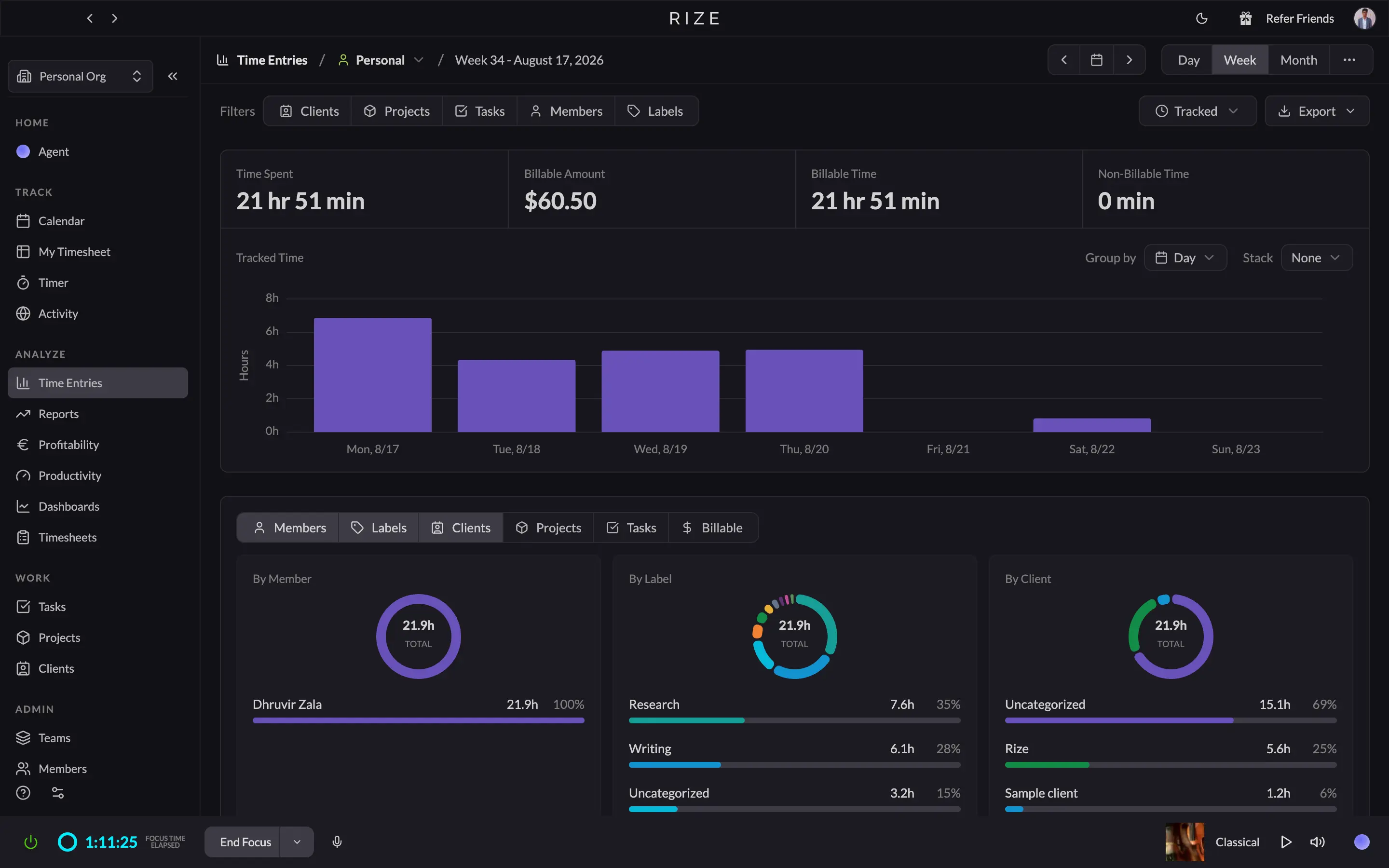
Task: Open sidebar settings sliders icon
Action: (58, 793)
